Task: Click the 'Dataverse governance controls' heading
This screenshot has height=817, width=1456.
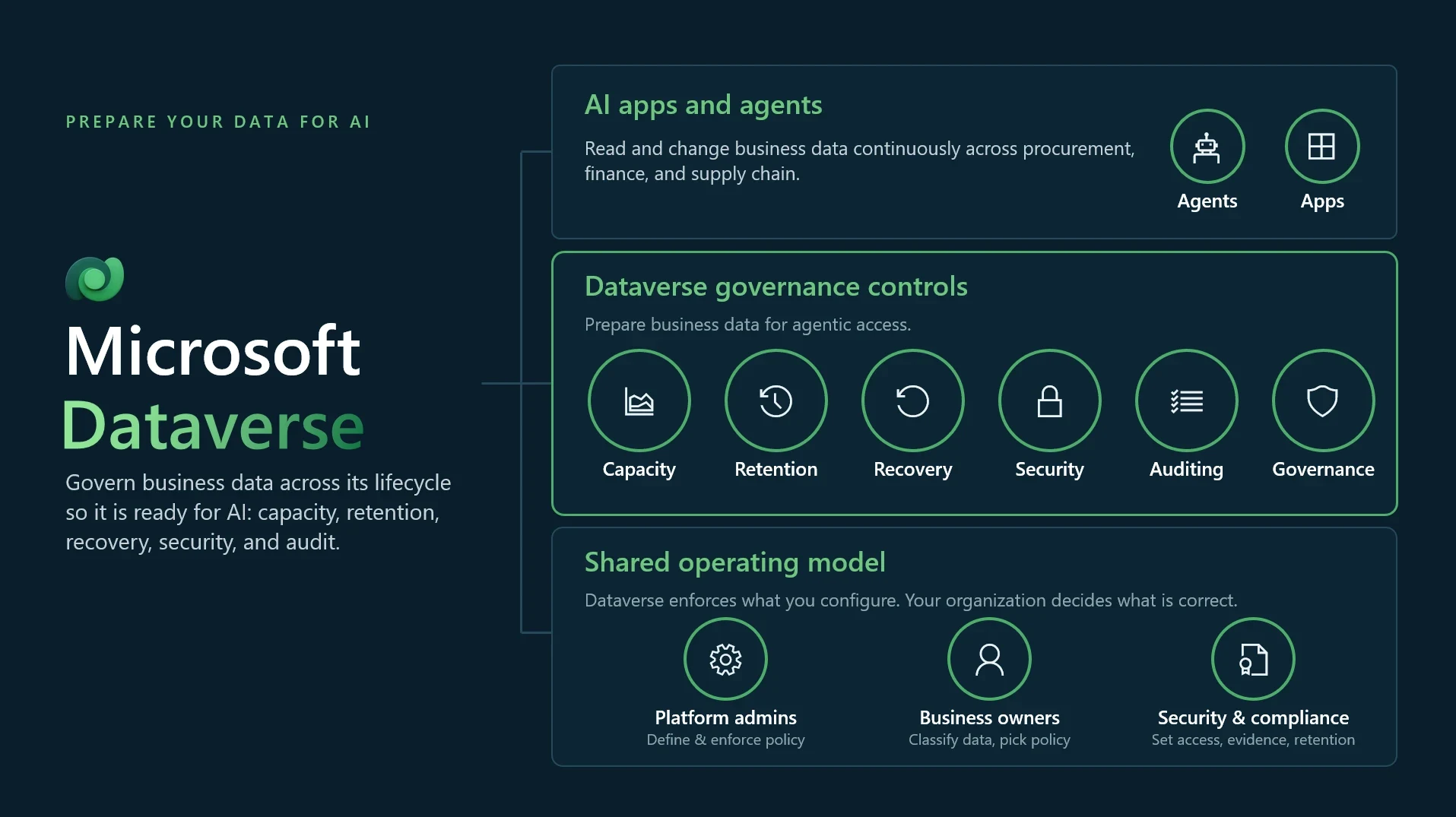Action: point(776,287)
